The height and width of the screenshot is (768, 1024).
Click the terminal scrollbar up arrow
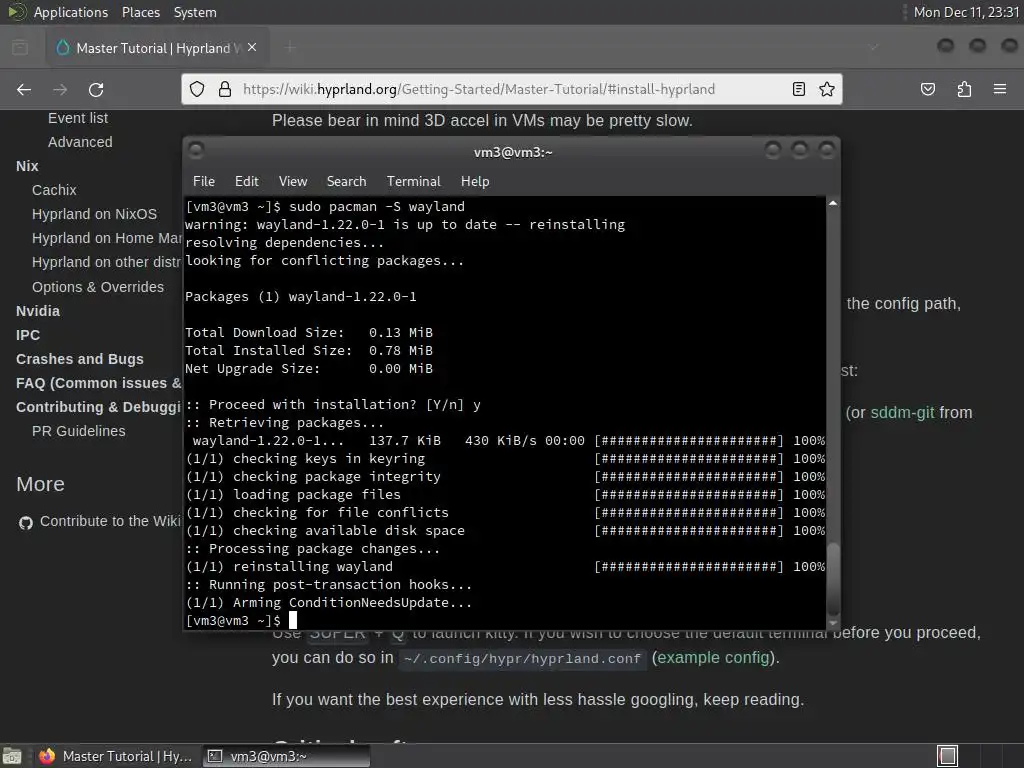(833, 204)
